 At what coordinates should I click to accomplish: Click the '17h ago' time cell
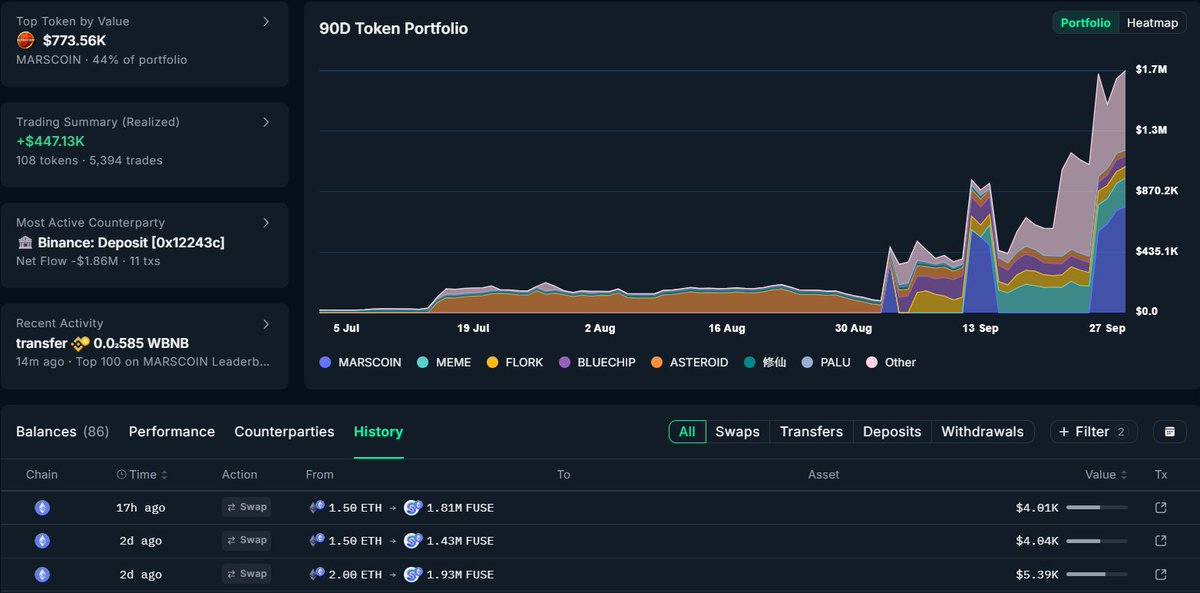(x=141, y=508)
